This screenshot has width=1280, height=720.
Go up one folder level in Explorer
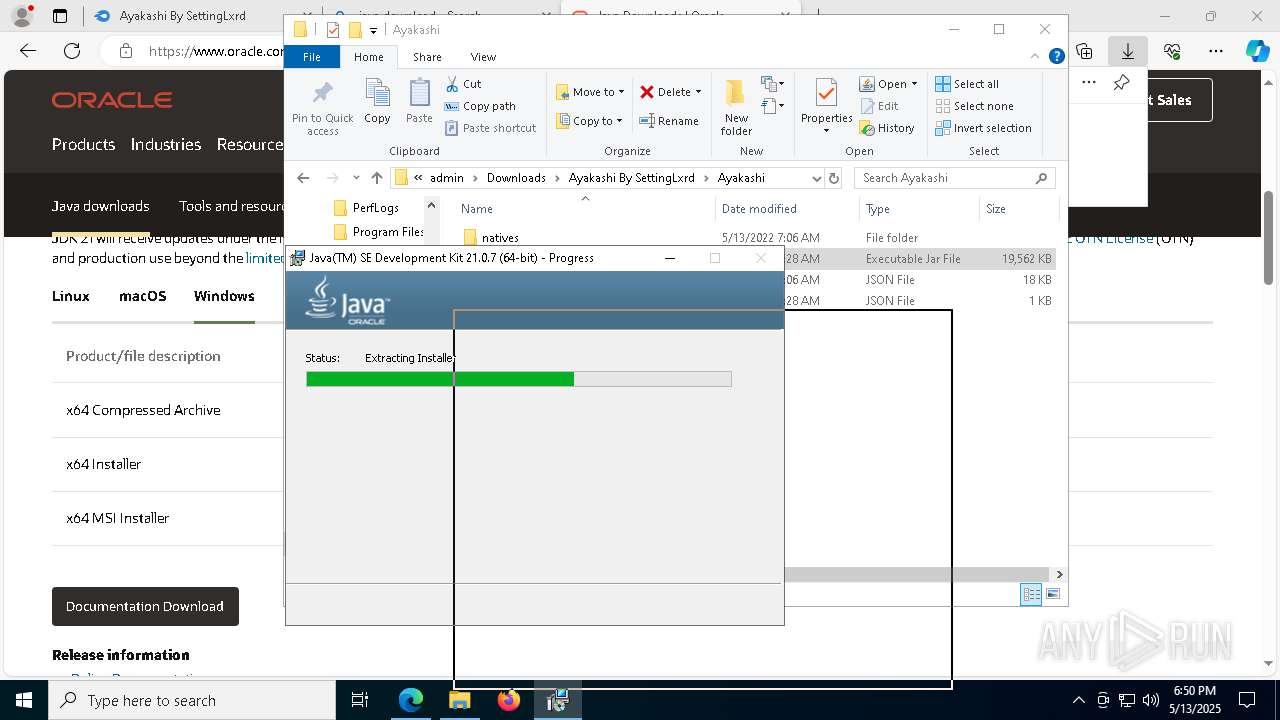click(377, 178)
